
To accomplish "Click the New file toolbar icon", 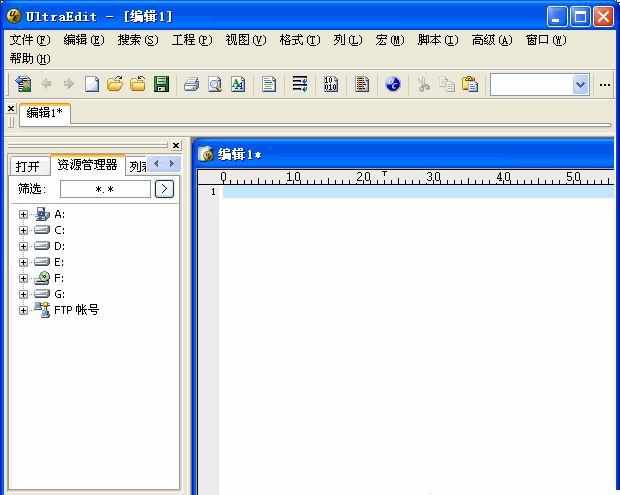I will pyautogui.click(x=92, y=85).
